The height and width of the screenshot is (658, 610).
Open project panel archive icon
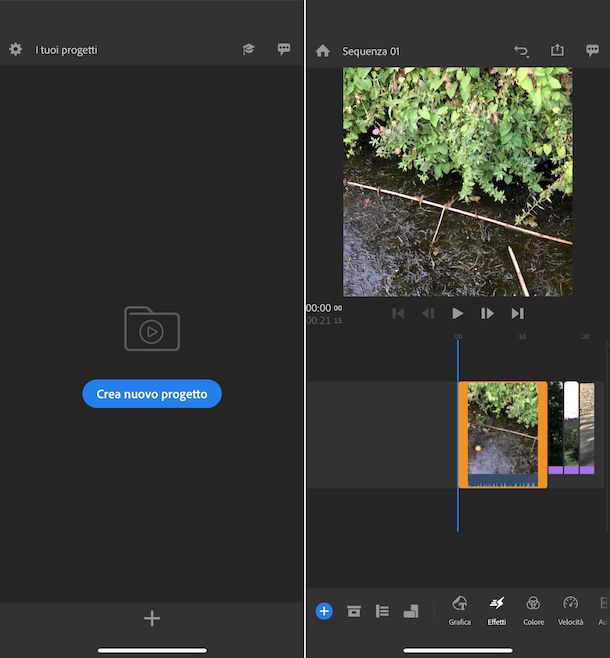coord(354,611)
